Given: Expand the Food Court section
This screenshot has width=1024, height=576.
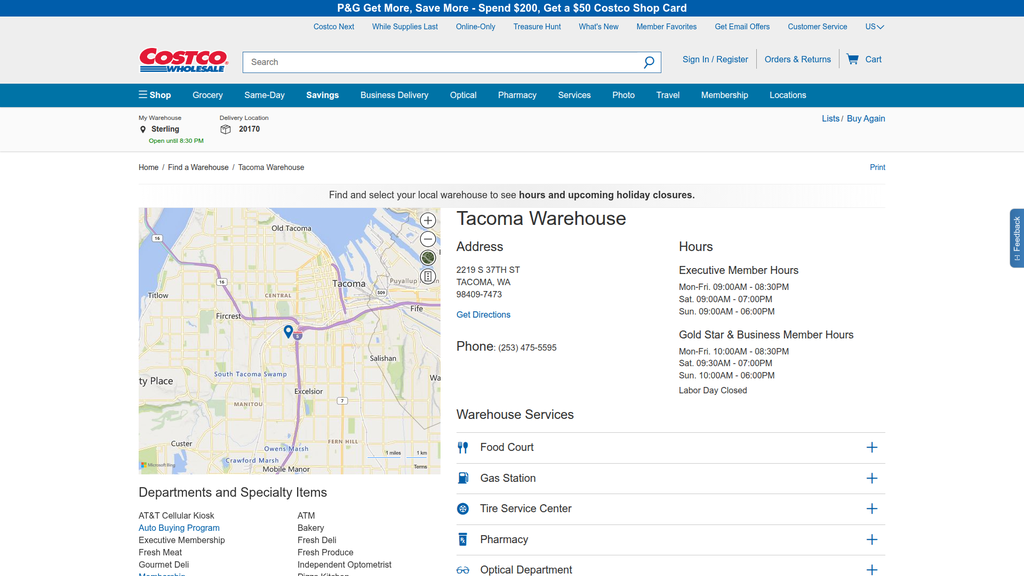Looking at the screenshot, I should [x=872, y=447].
